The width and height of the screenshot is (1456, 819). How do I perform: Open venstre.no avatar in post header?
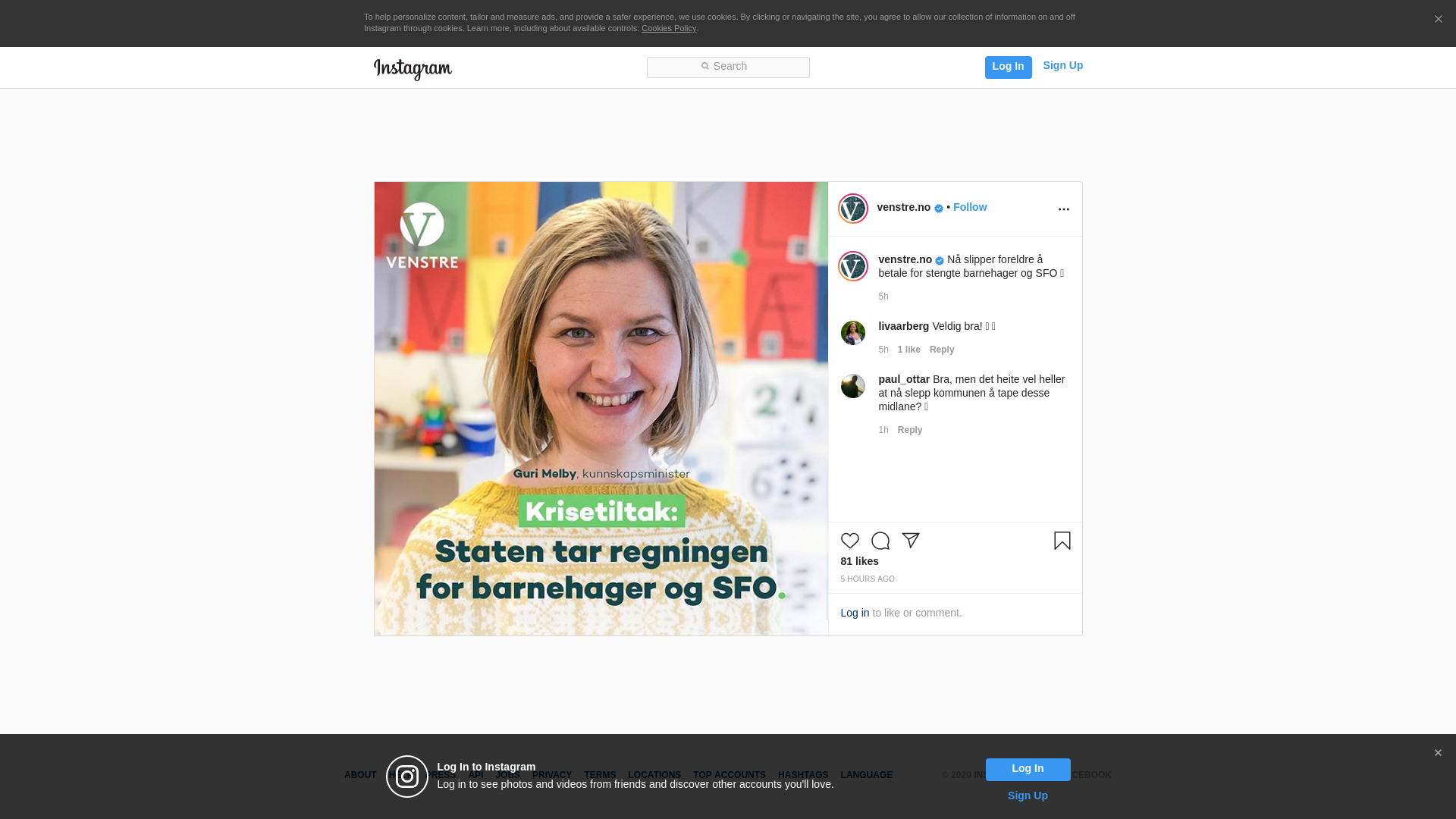pos(852,209)
